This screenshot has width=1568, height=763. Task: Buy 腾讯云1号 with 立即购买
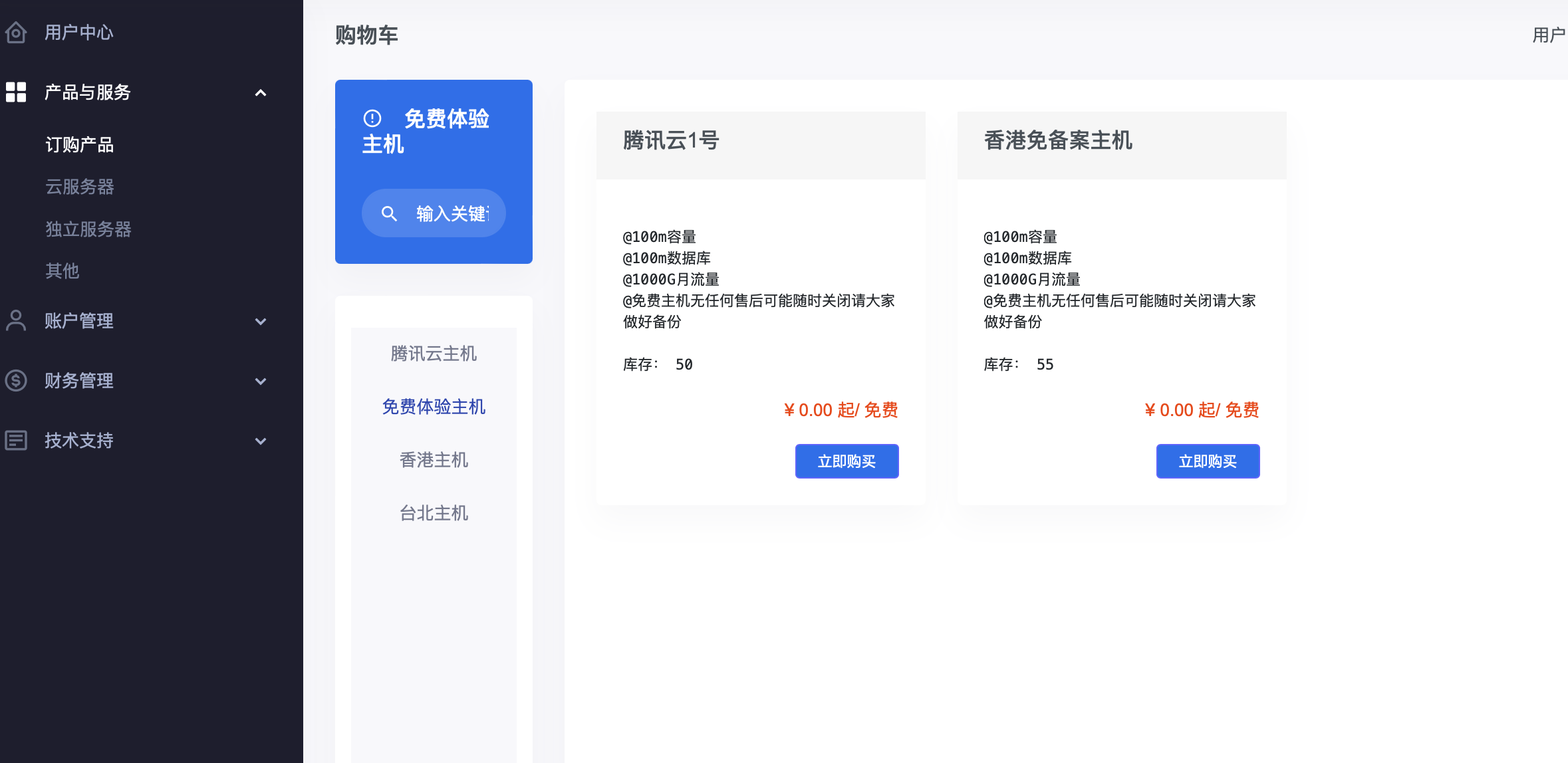[x=847, y=461]
